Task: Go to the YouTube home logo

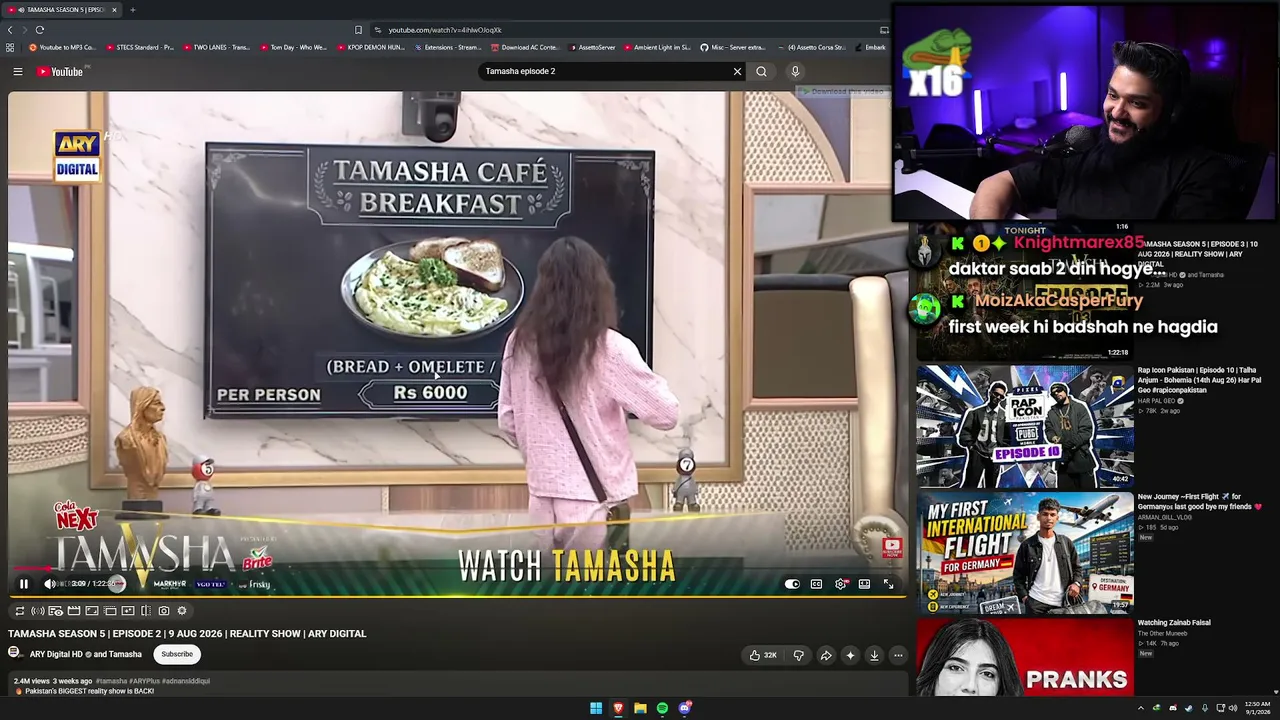Action: click(x=62, y=72)
